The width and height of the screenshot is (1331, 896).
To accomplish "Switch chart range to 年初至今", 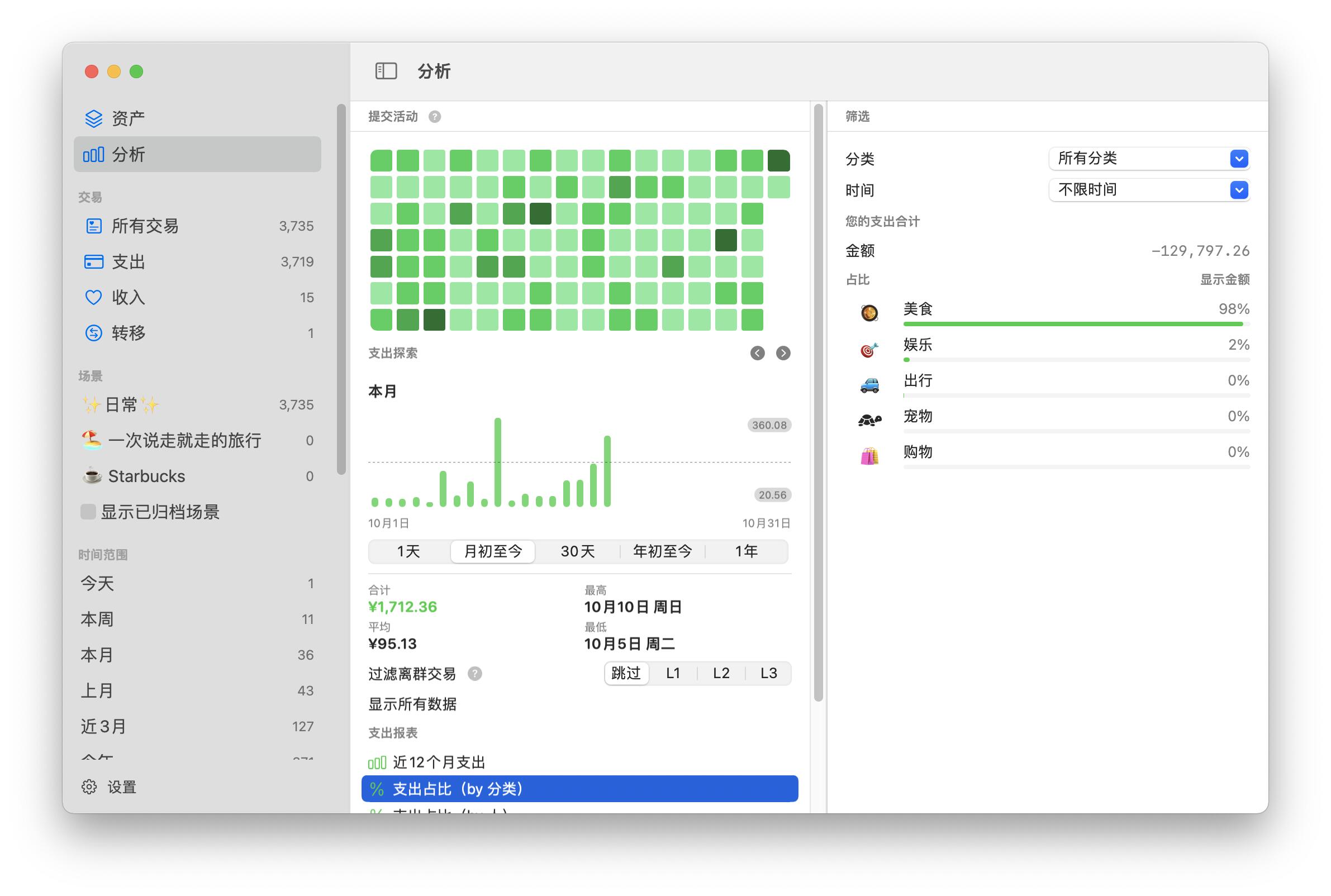I will [662, 551].
